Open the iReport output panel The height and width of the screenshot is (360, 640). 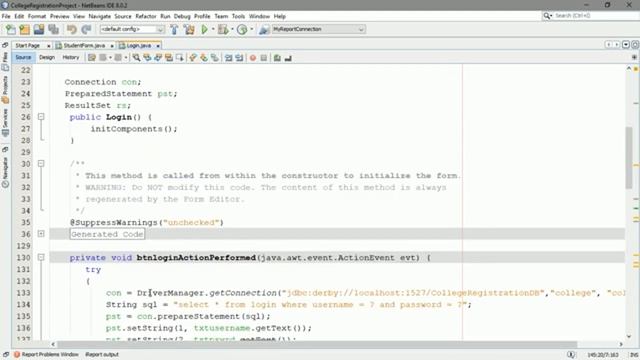point(102,354)
